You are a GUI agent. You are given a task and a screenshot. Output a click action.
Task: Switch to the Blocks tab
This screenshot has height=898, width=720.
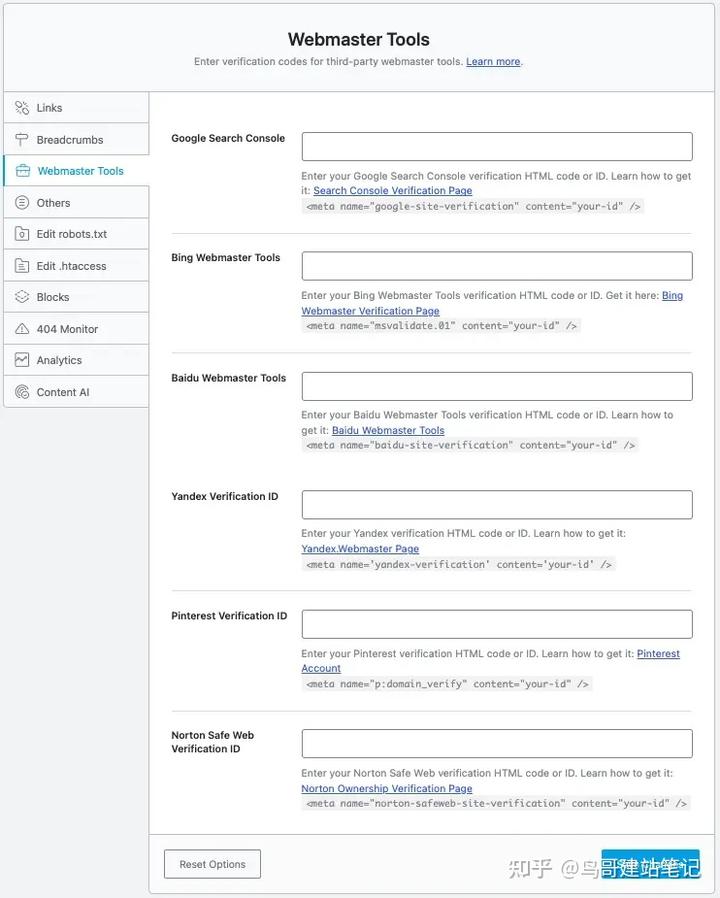[x=76, y=297]
